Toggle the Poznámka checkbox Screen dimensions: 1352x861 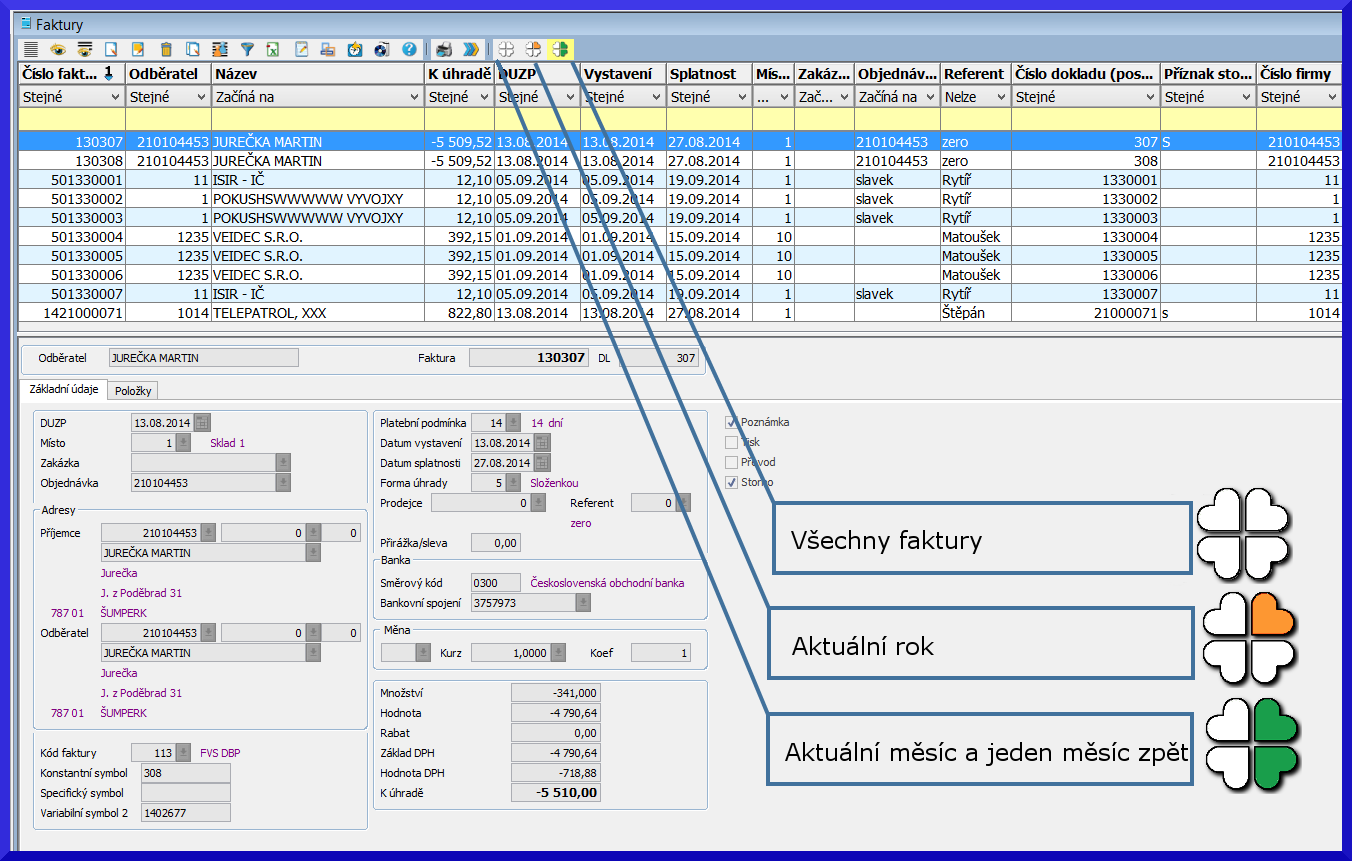[x=731, y=422]
